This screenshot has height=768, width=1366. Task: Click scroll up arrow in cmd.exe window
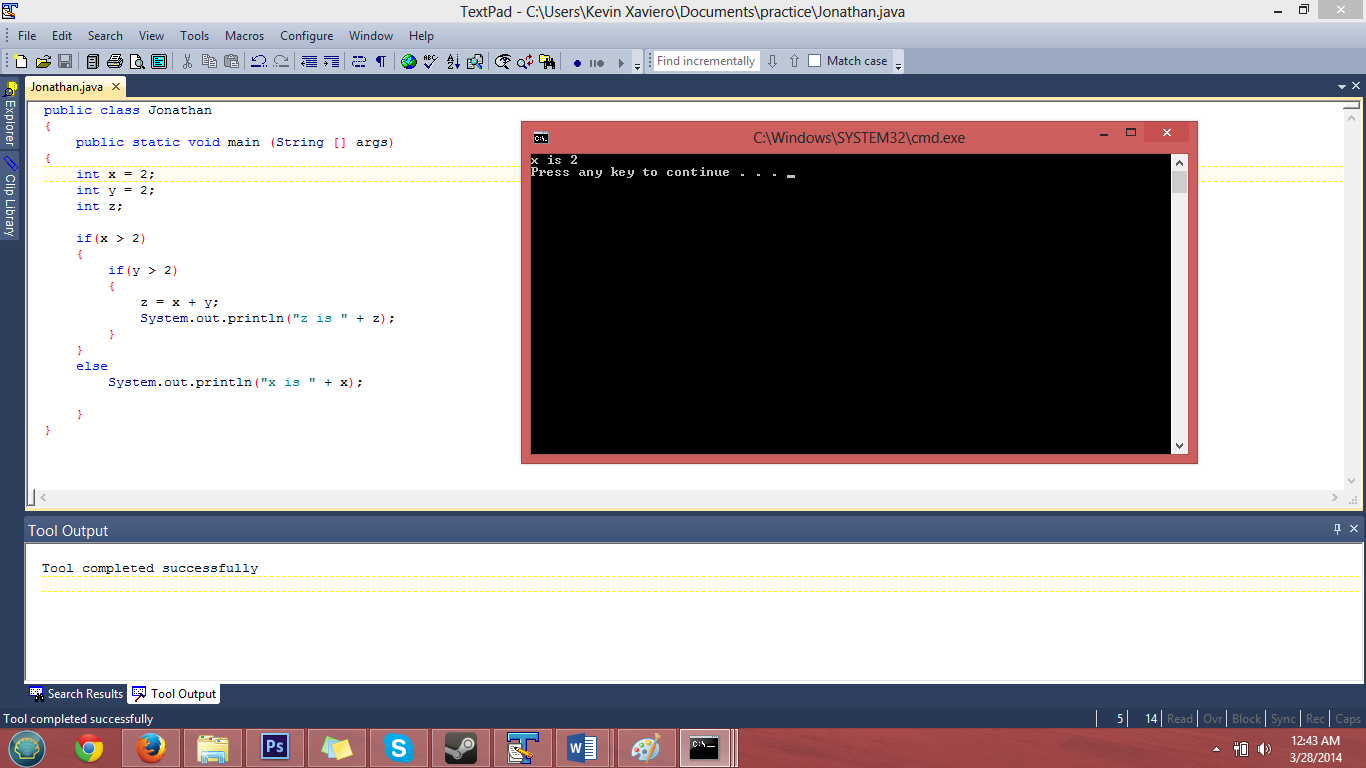(1180, 163)
